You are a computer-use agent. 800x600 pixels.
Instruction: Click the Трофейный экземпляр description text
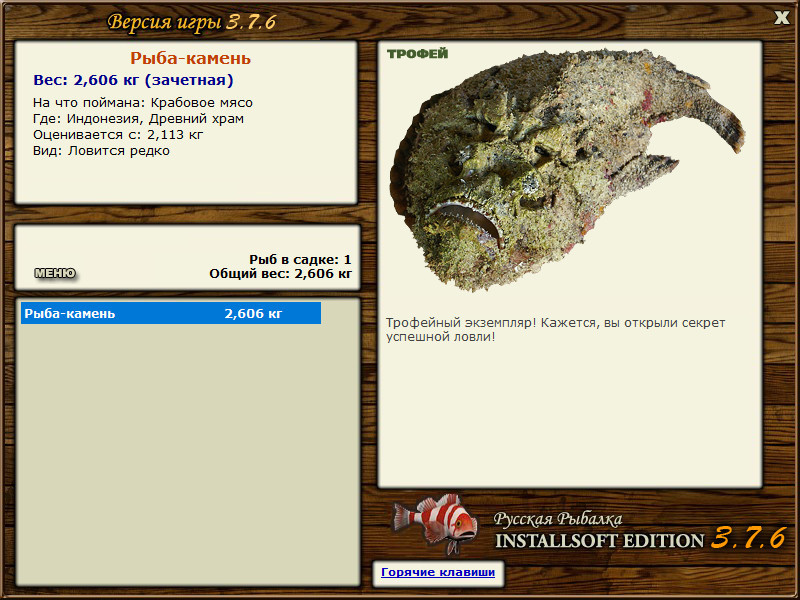coord(555,330)
